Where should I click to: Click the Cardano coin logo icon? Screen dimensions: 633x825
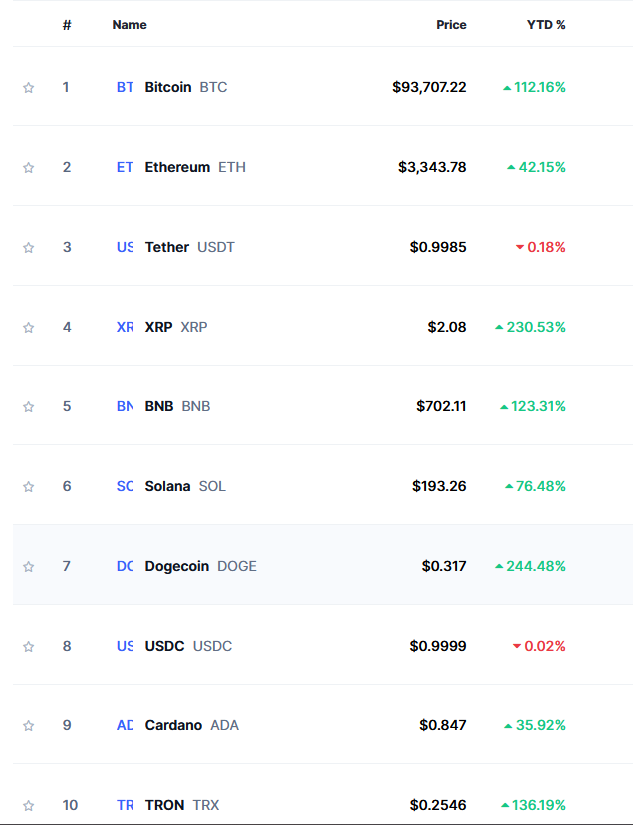[x=125, y=725]
